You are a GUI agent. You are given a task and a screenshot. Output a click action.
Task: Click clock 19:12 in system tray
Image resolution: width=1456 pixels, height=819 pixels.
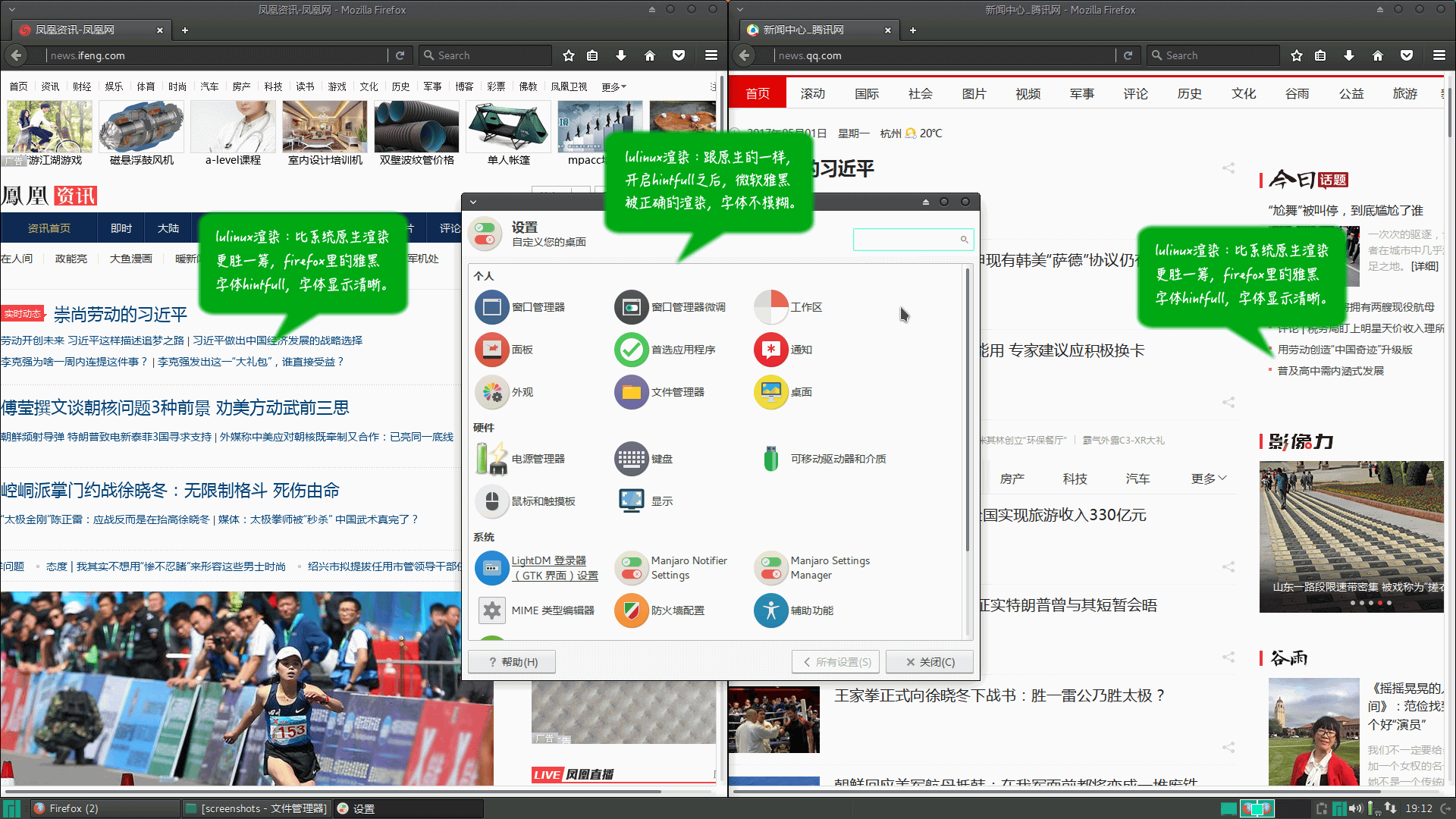1418,808
